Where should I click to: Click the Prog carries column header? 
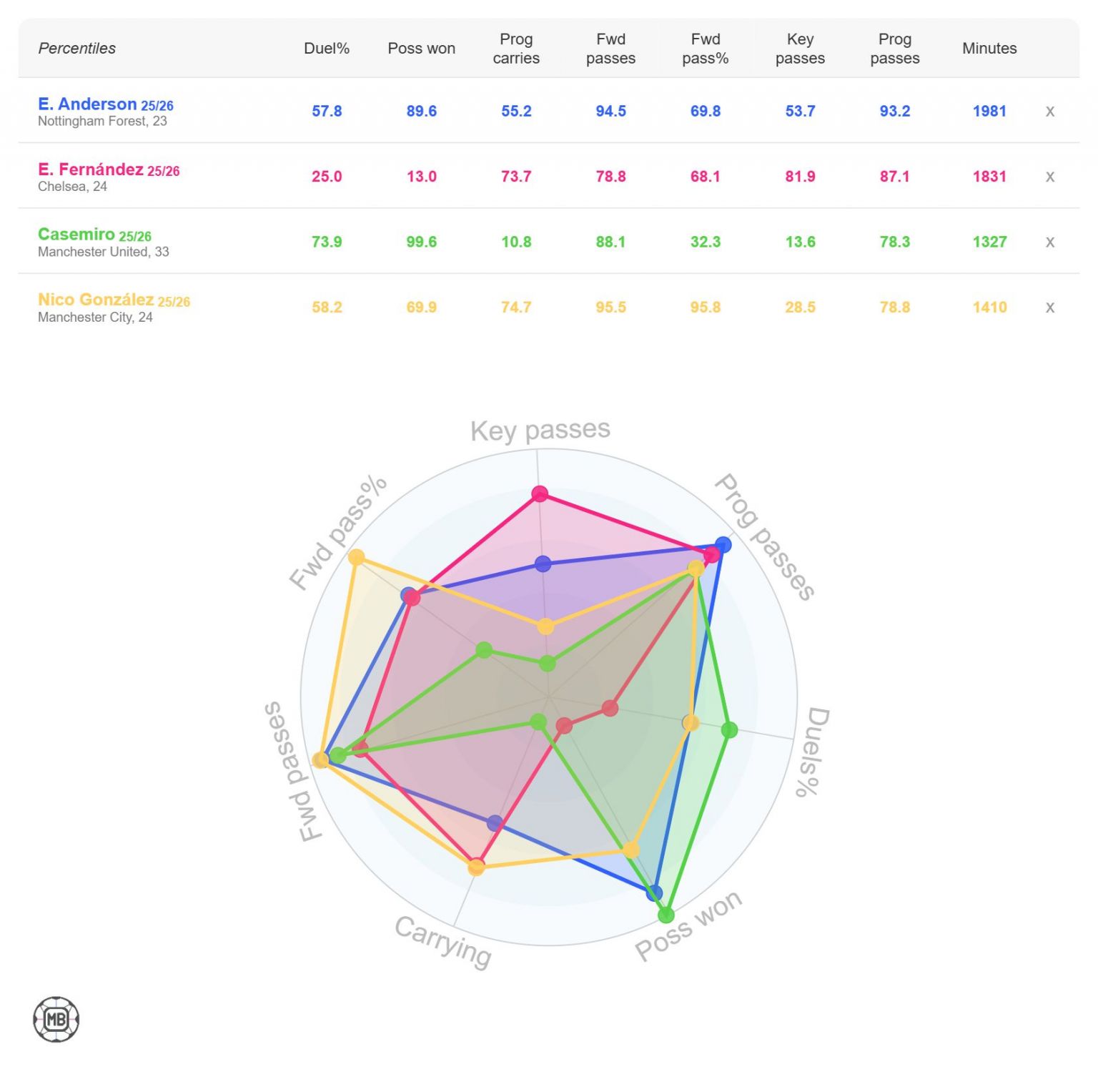(x=516, y=49)
